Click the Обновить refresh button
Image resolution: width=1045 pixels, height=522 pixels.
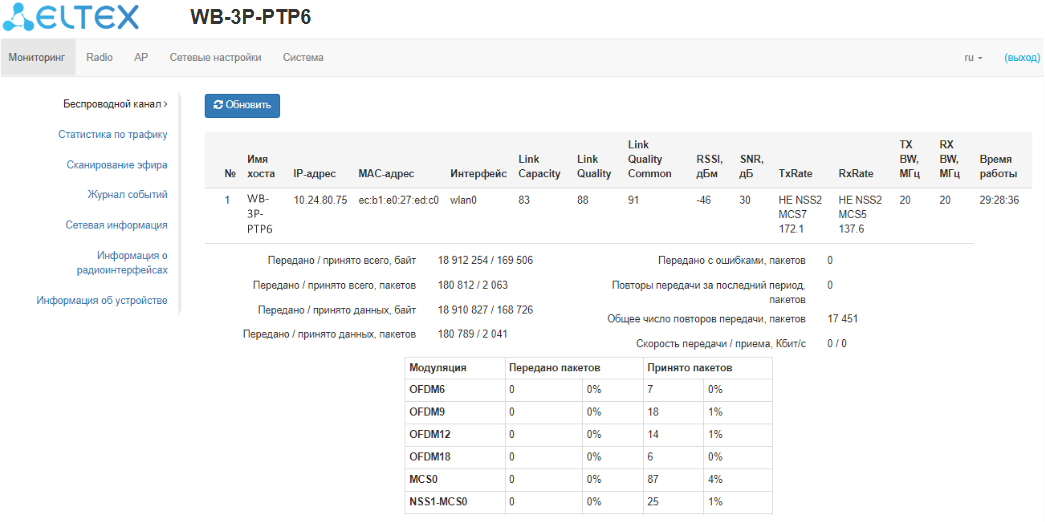point(242,105)
